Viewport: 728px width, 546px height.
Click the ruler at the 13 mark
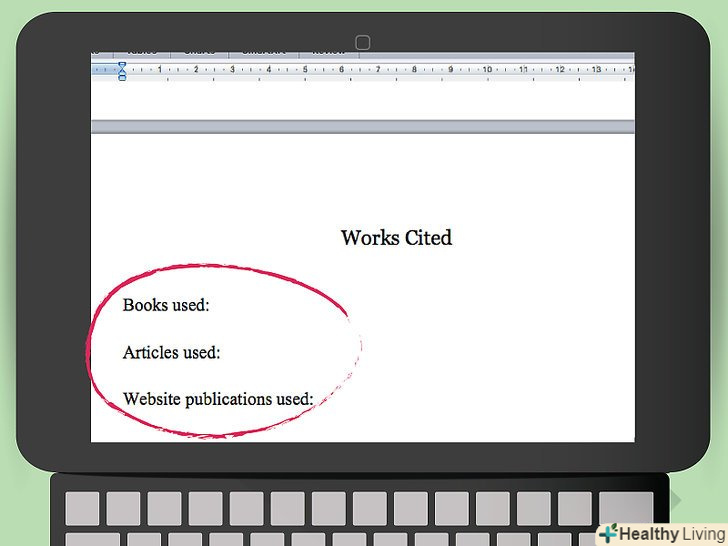click(596, 70)
